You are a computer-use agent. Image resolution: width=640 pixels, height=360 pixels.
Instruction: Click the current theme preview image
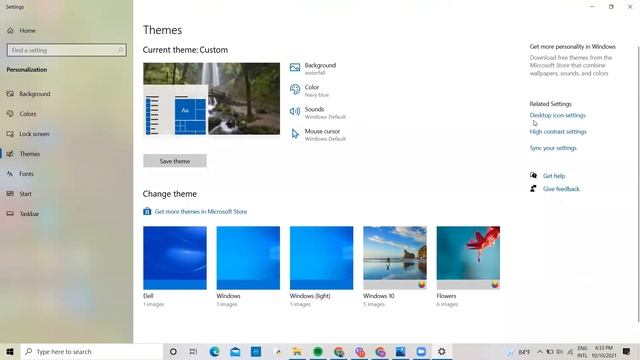pos(211,99)
